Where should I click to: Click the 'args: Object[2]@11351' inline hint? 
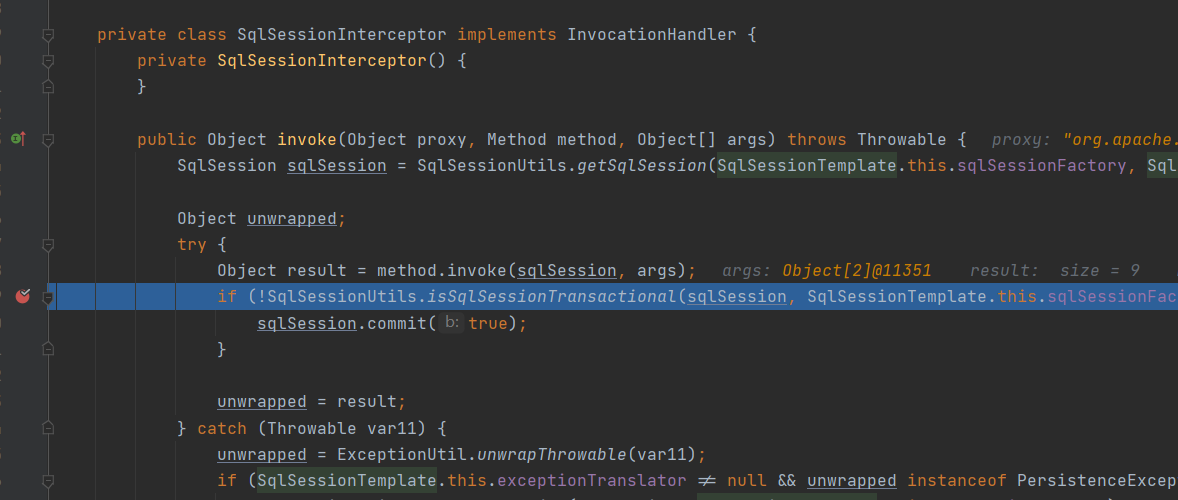[x=826, y=270]
